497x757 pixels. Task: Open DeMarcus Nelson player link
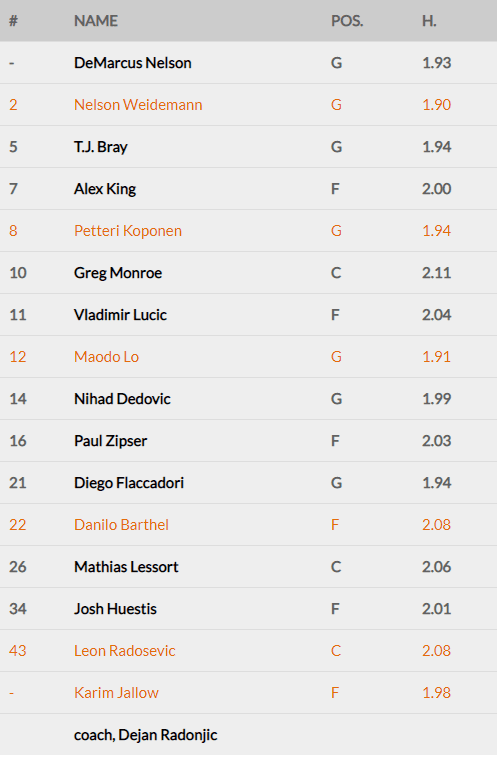point(132,63)
